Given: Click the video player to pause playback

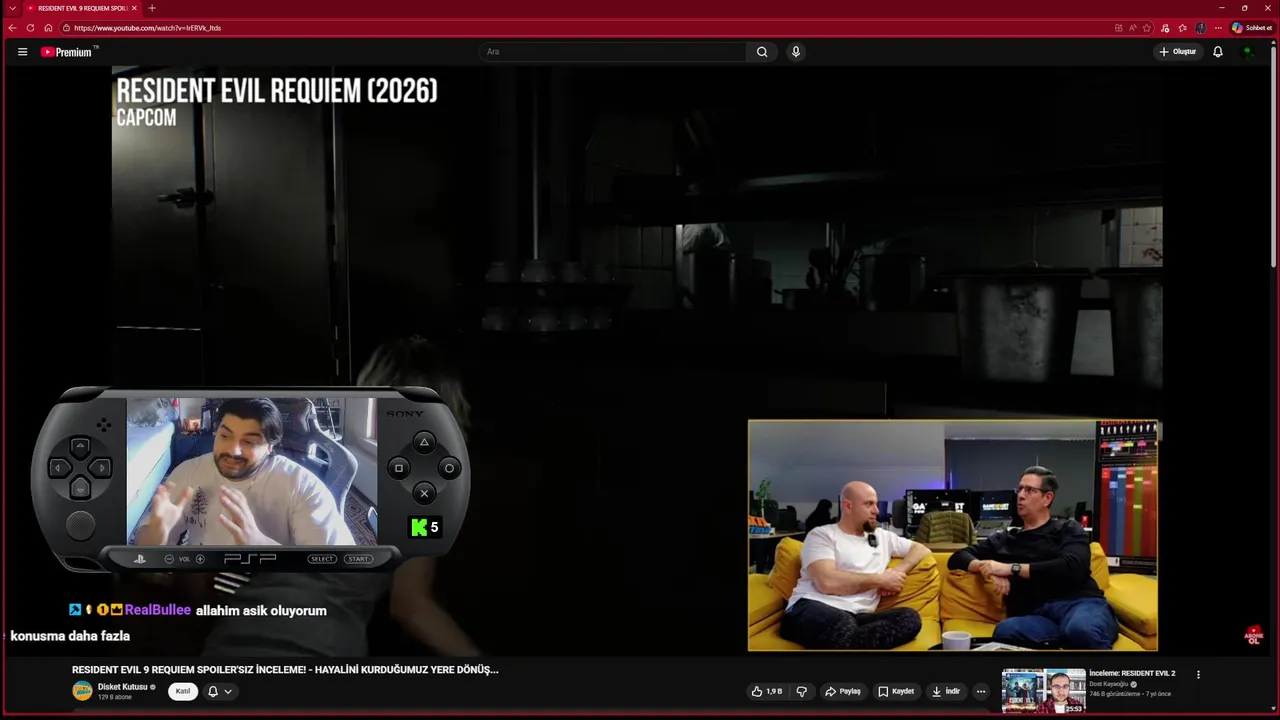Looking at the screenshot, I should (x=636, y=360).
